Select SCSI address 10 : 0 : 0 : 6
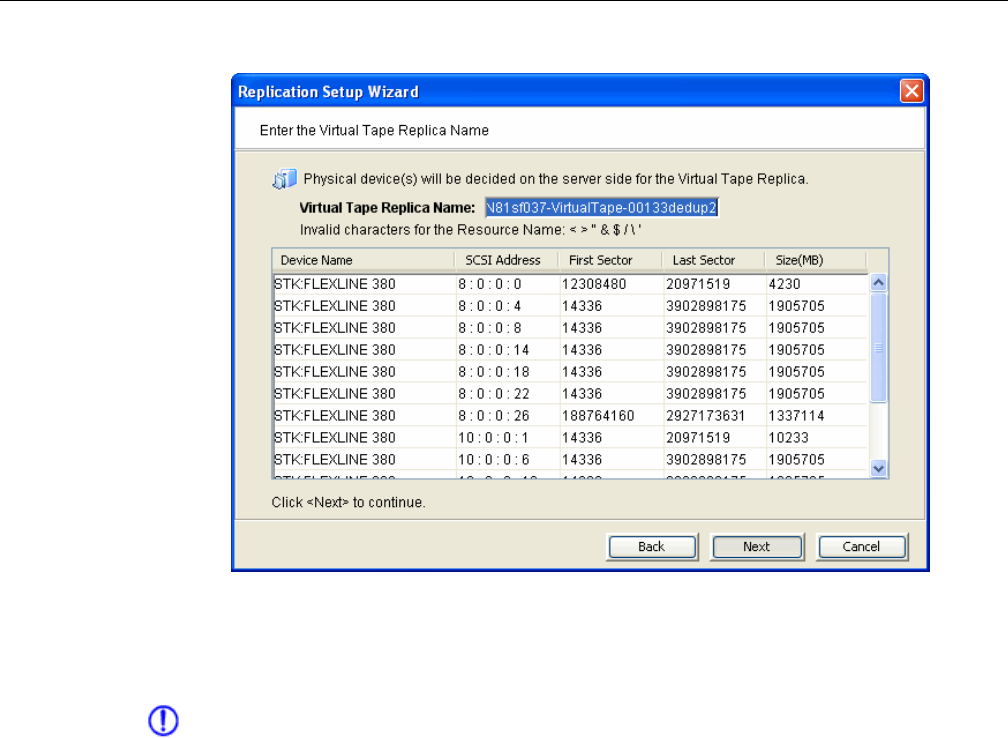Viewport: 1008px width, 738px height. click(x=494, y=459)
